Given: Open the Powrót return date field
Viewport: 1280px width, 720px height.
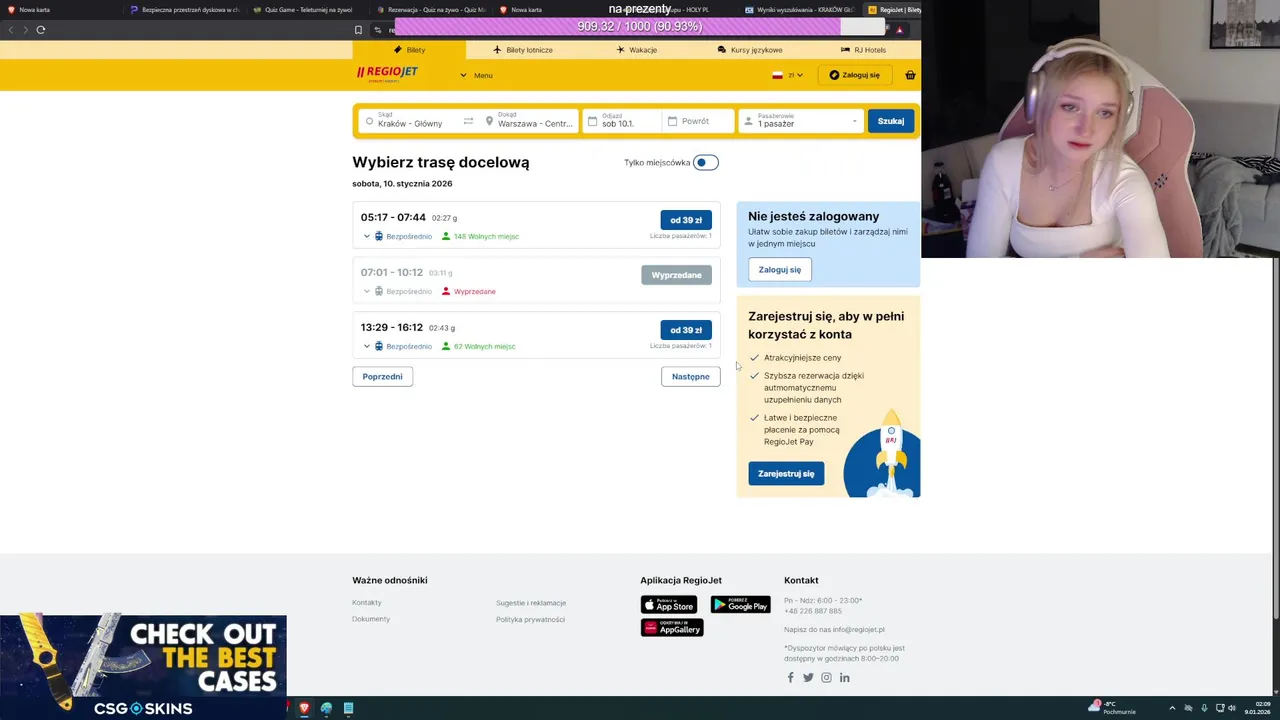Looking at the screenshot, I should click(x=698, y=121).
